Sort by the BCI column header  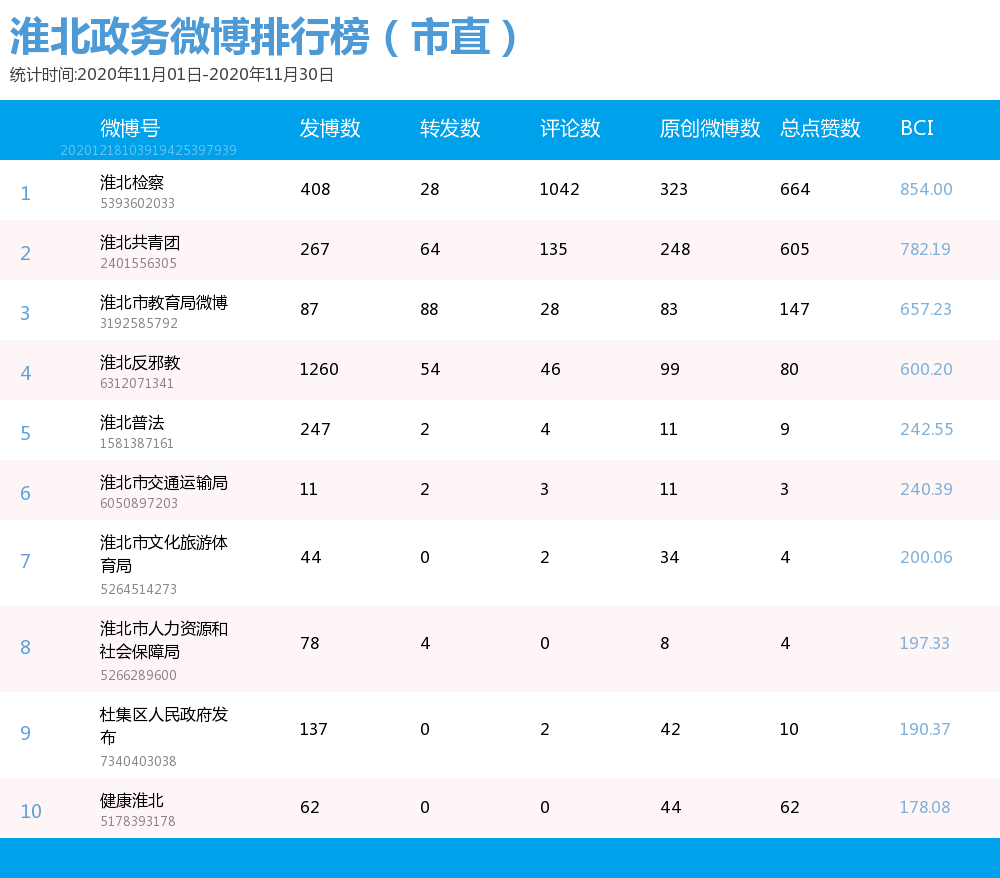coord(916,129)
